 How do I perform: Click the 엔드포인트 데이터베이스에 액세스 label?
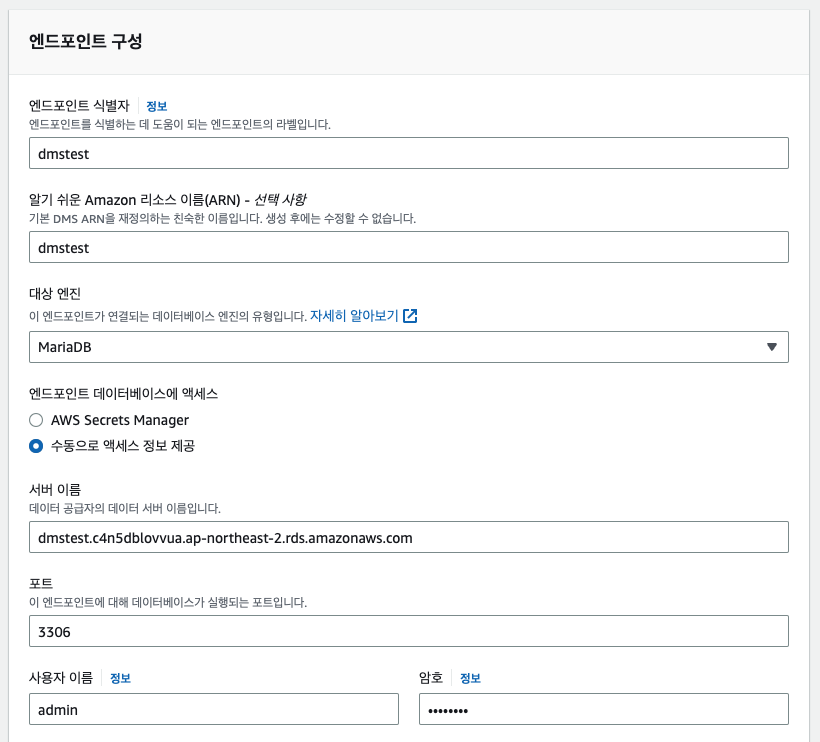(123, 393)
